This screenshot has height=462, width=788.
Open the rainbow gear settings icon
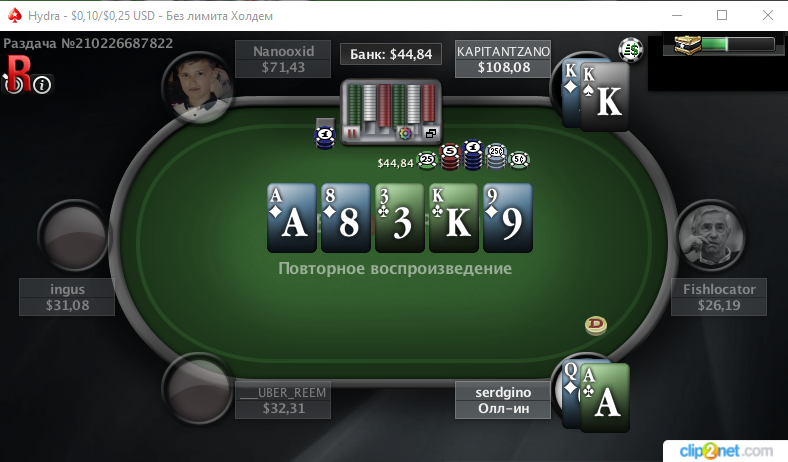click(405, 133)
